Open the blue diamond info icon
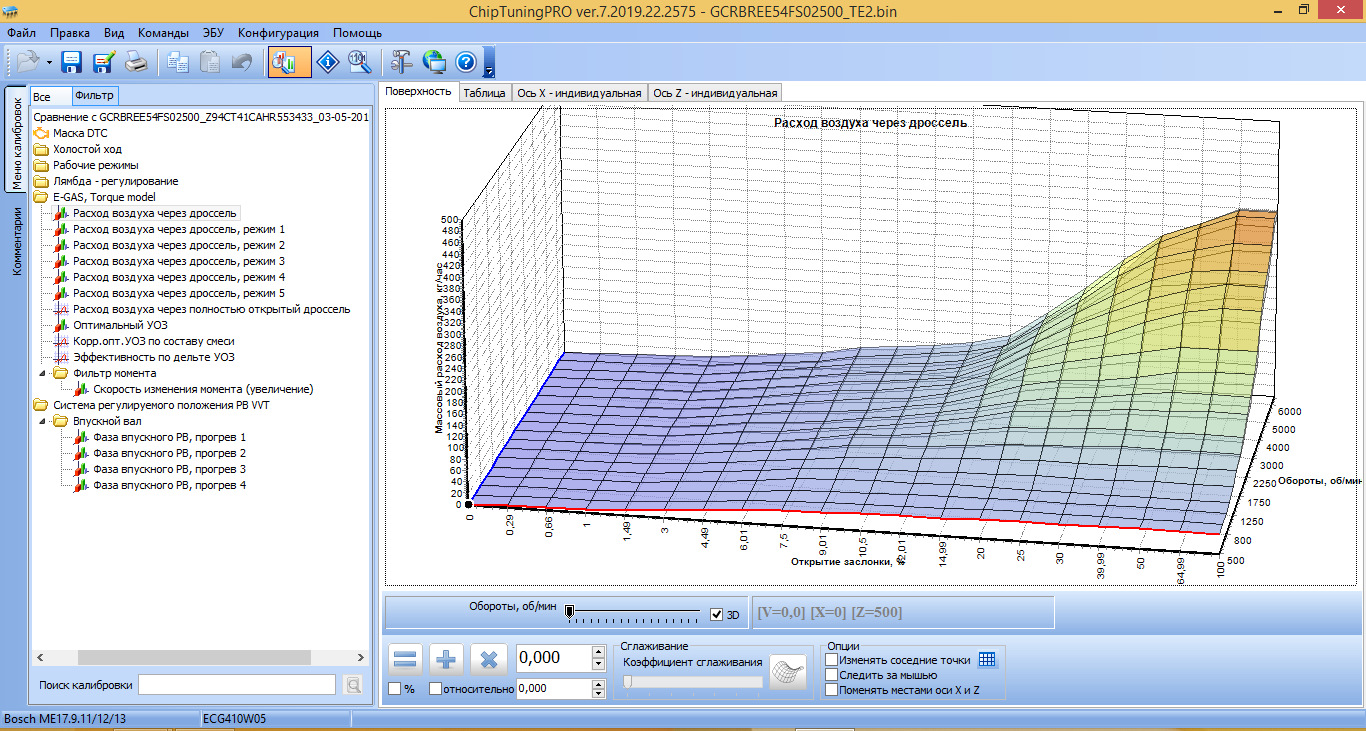The width and height of the screenshot is (1366, 731). coord(328,63)
